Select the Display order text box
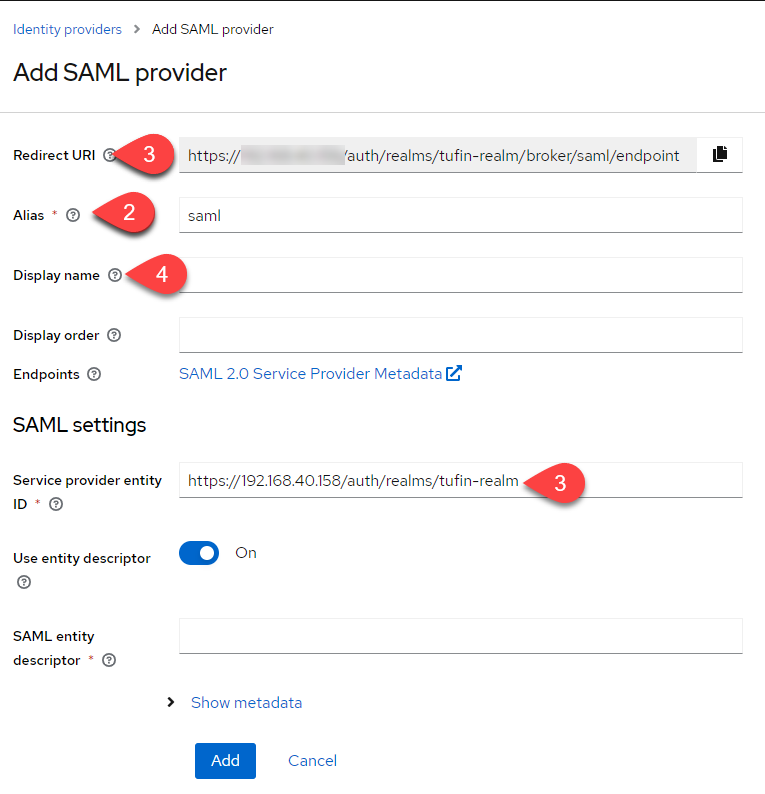765x794 pixels. (460, 335)
